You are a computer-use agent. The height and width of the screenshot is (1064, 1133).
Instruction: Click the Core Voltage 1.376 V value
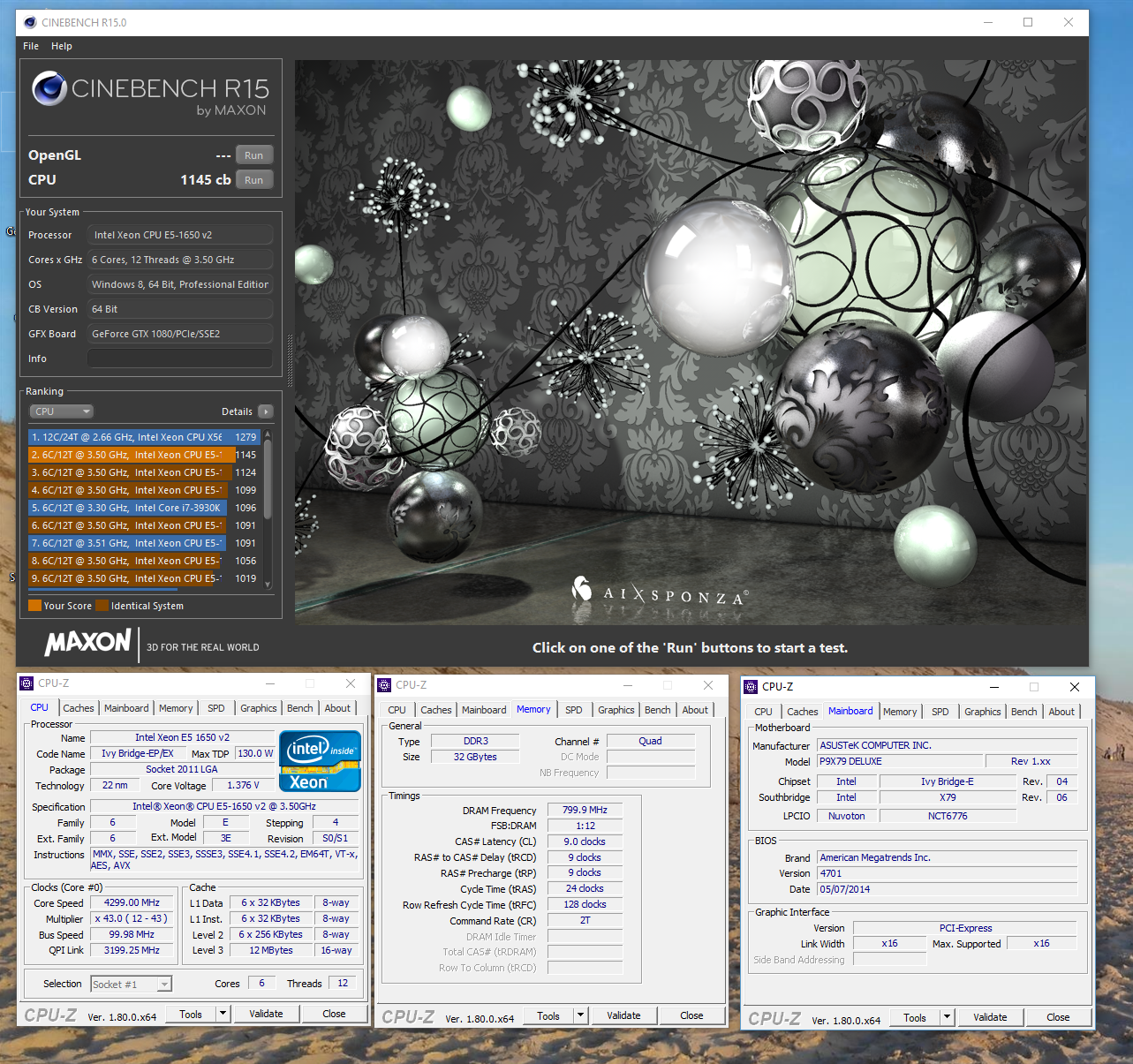[243, 786]
